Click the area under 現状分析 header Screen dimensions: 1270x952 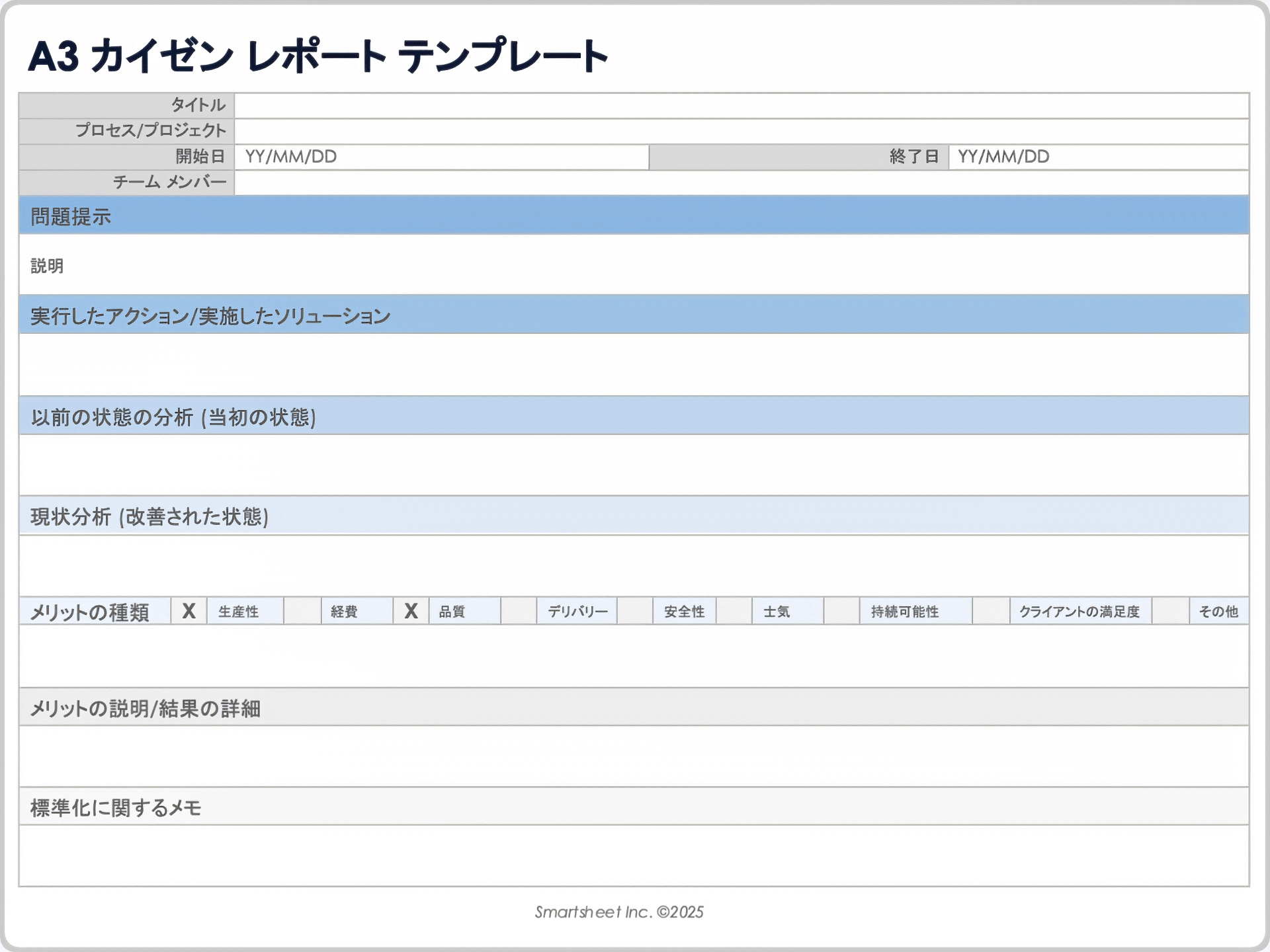634,565
